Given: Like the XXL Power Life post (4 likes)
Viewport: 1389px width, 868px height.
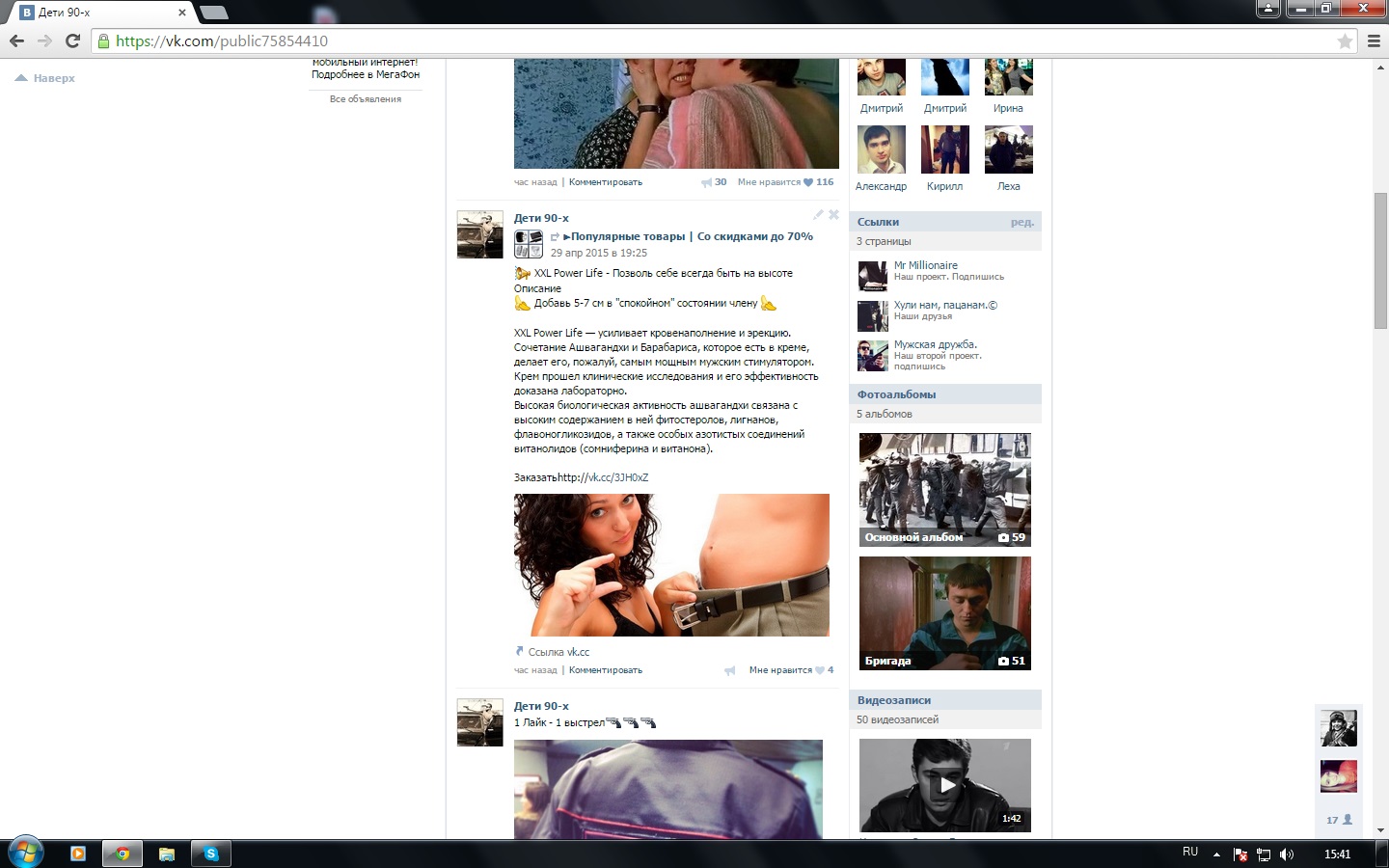Looking at the screenshot, I should pos(791,670).
